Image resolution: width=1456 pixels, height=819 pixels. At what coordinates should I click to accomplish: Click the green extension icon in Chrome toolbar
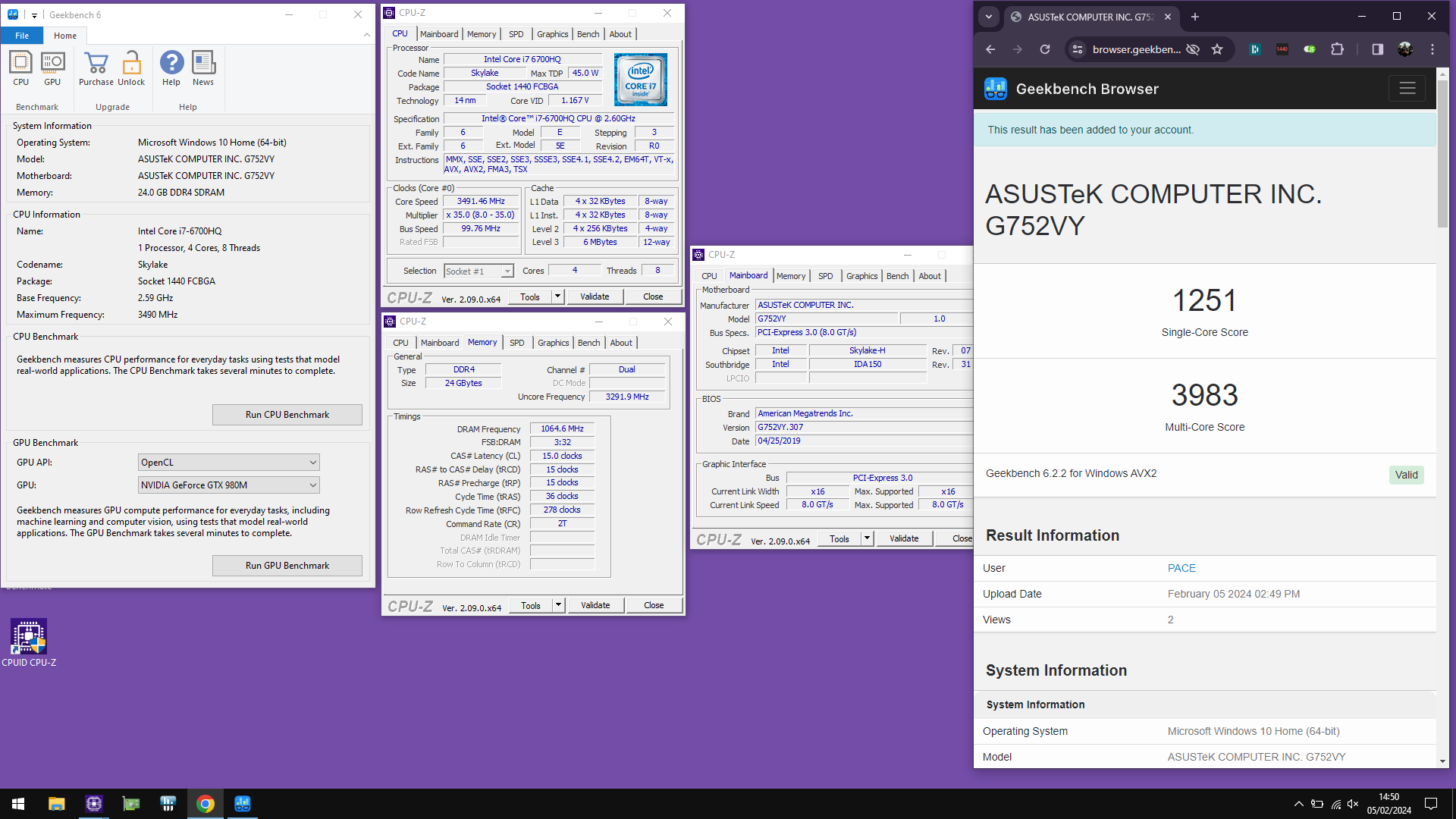[1310, 49]
